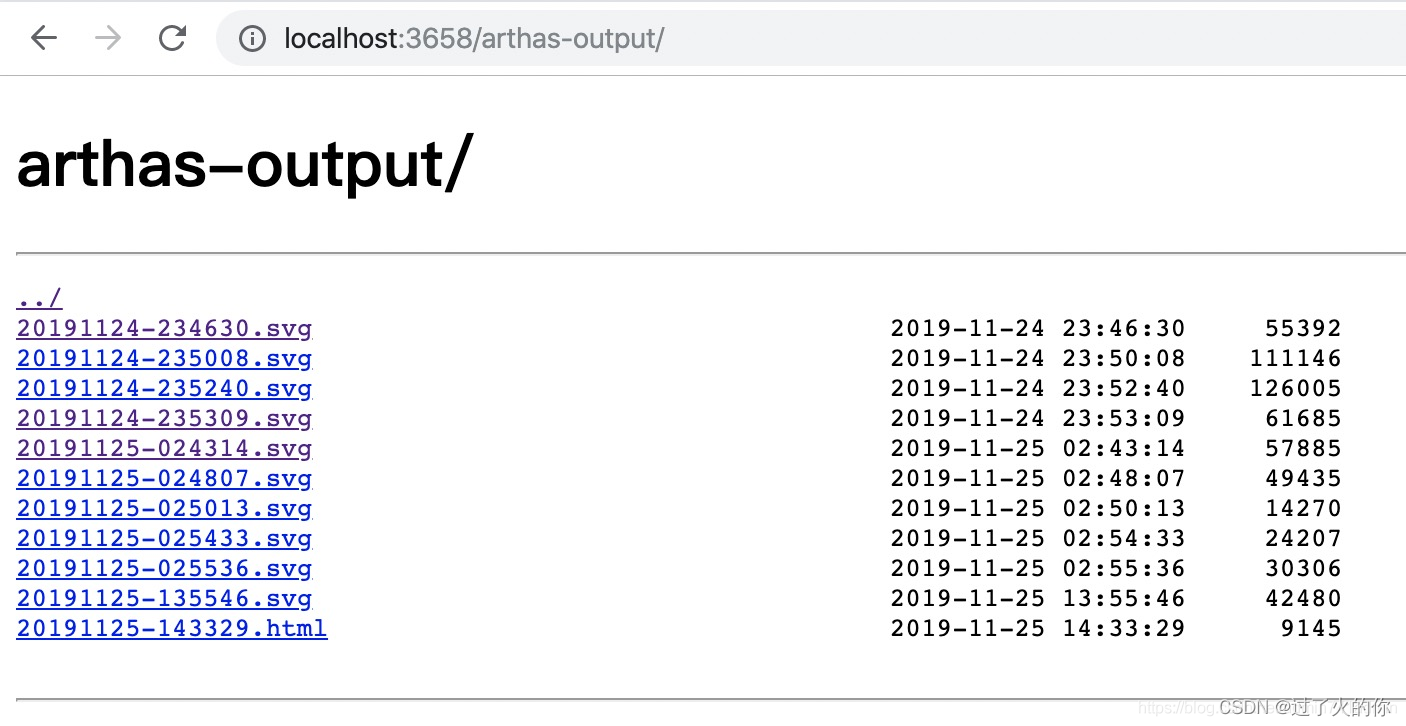Click the 2019-11-25 14:33:29 timestamp text
The height and width of the screenshot is (726, 1406).
(1037, 628)
